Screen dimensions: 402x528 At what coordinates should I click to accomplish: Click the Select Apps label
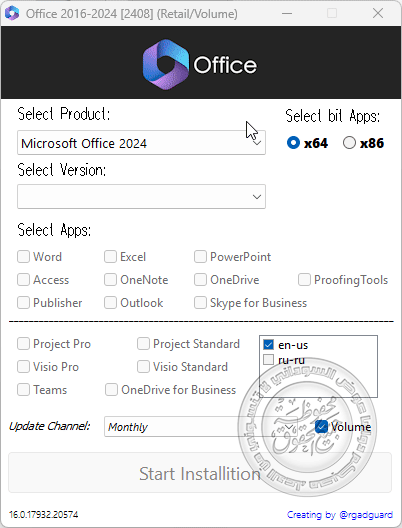(x=54, y=230)
